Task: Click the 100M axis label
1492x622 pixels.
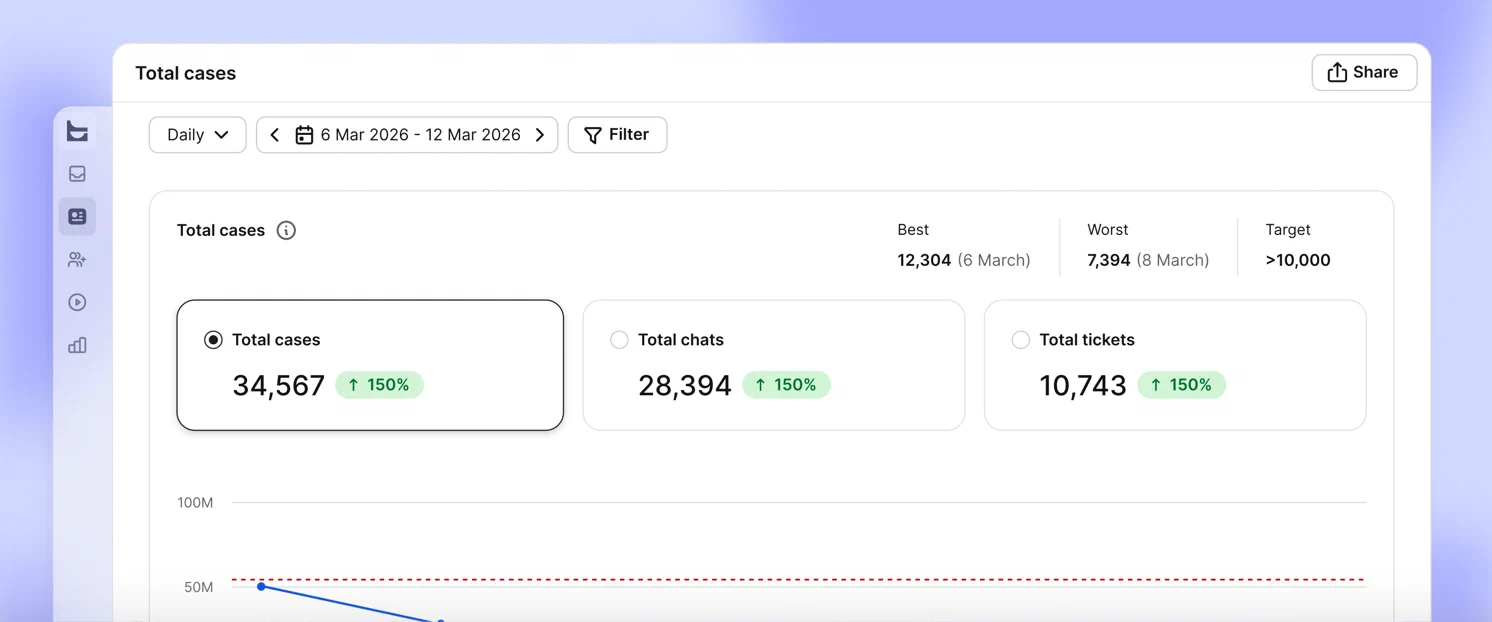Action: 195,502
